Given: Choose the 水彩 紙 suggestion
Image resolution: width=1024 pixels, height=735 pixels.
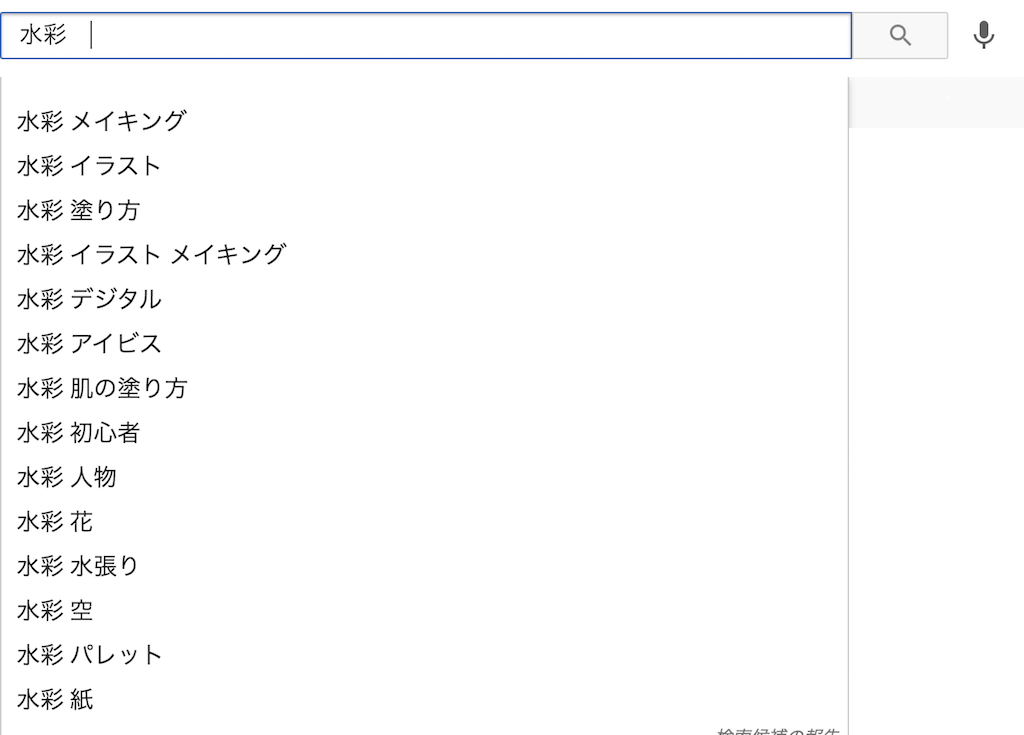Looking at the screenshot, I should pos(55,699).
